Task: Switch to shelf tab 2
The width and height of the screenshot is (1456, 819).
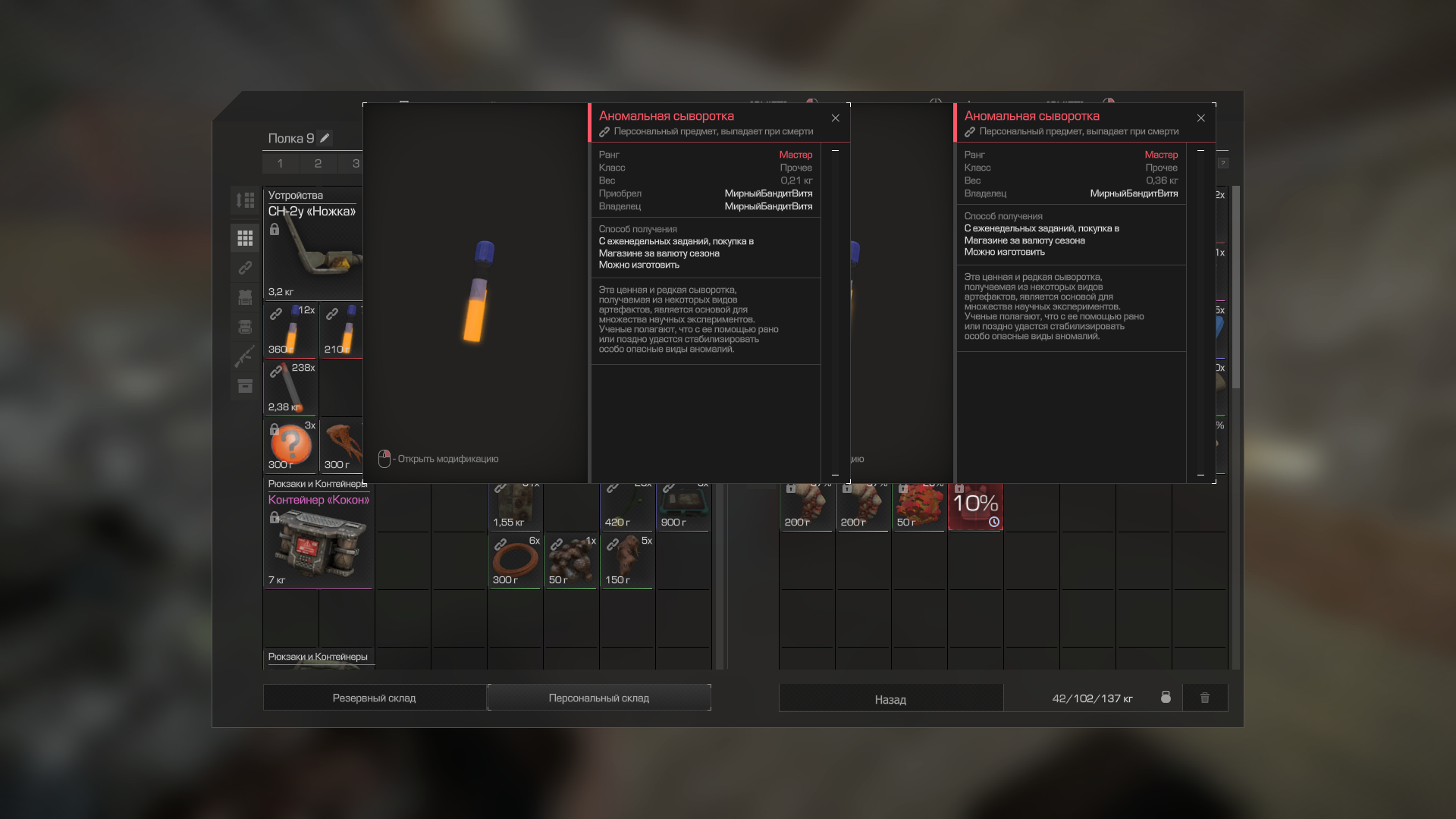Action: pyautogui.click(x=318, y=163)
